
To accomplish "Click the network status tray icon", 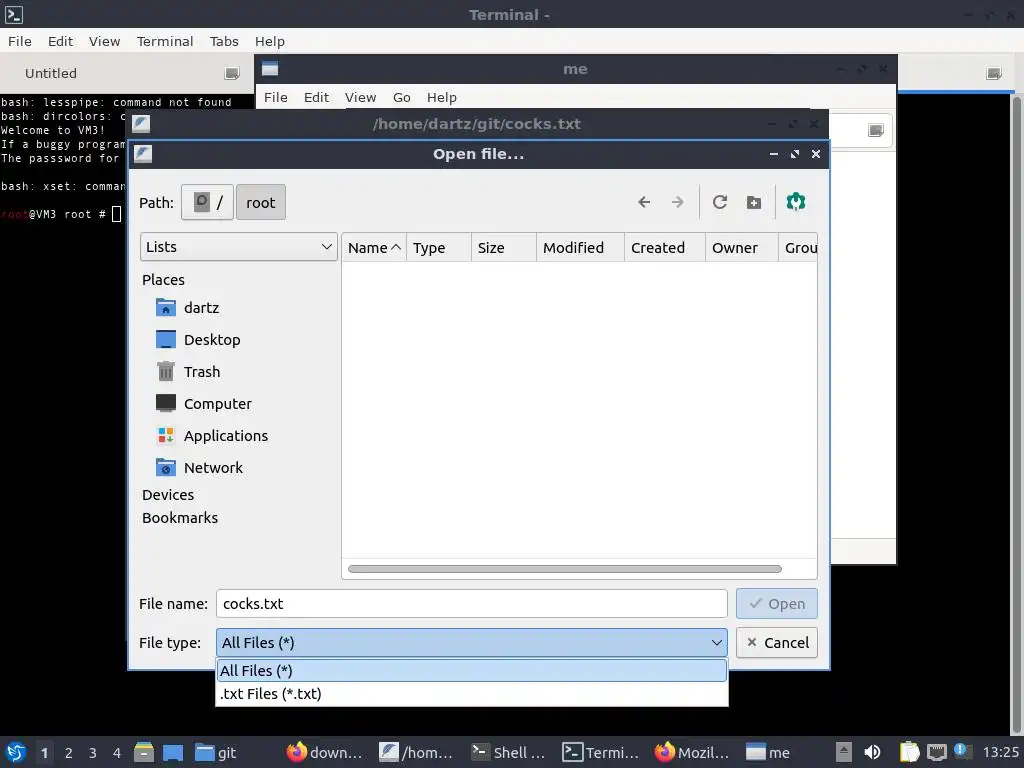I will 936,752.
